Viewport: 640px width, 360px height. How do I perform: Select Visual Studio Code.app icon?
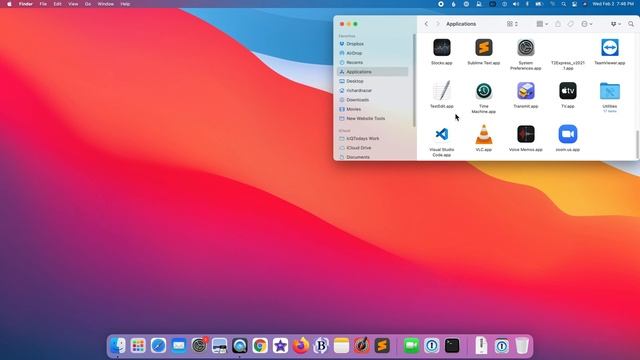point(442,134)
